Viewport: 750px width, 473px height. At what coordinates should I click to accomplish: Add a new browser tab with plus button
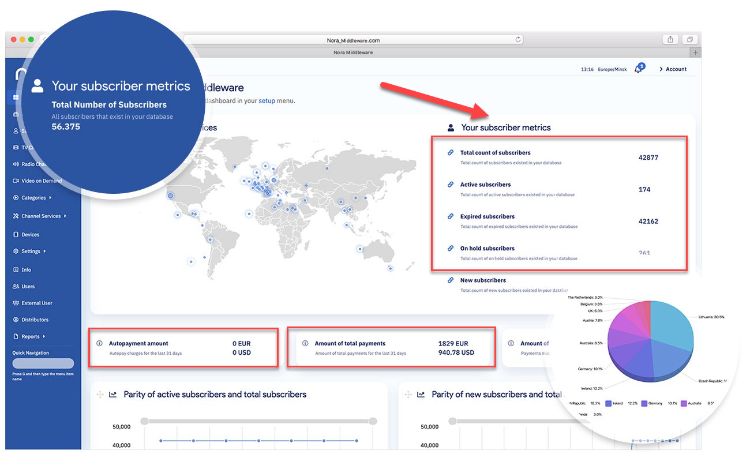pyautogui.click(x=695, y=52)
